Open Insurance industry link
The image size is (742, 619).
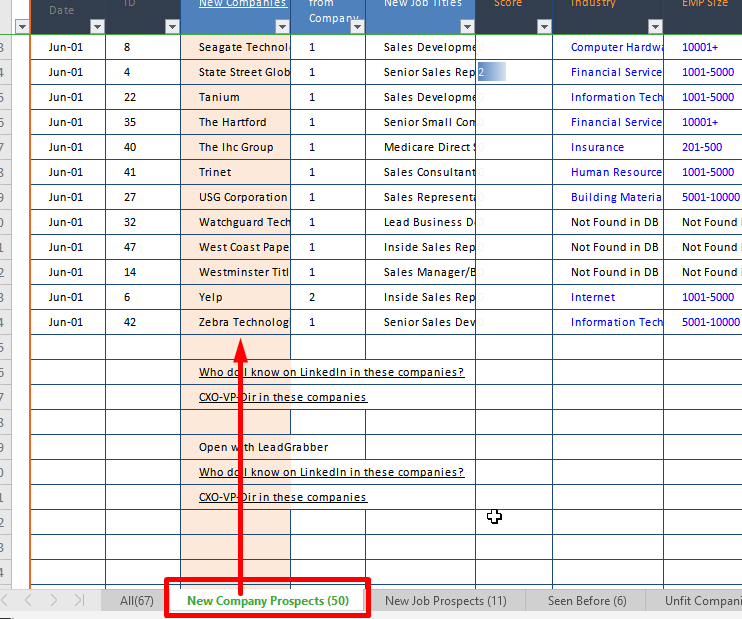pyautogui.click(x=597, y=147)
